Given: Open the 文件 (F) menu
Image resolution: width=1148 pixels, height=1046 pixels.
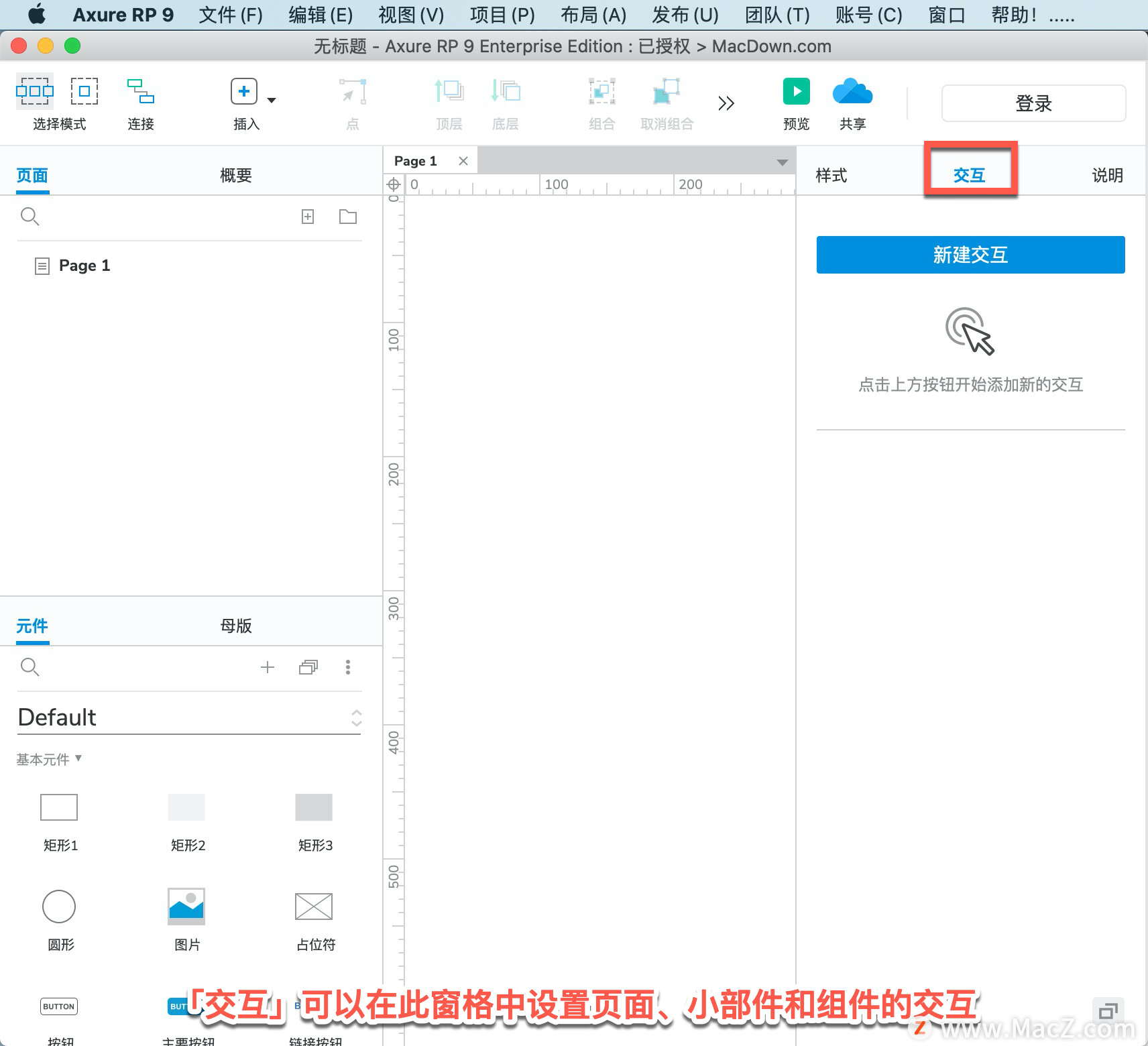Looking at the screenshot, I should (x=231, y=15).
